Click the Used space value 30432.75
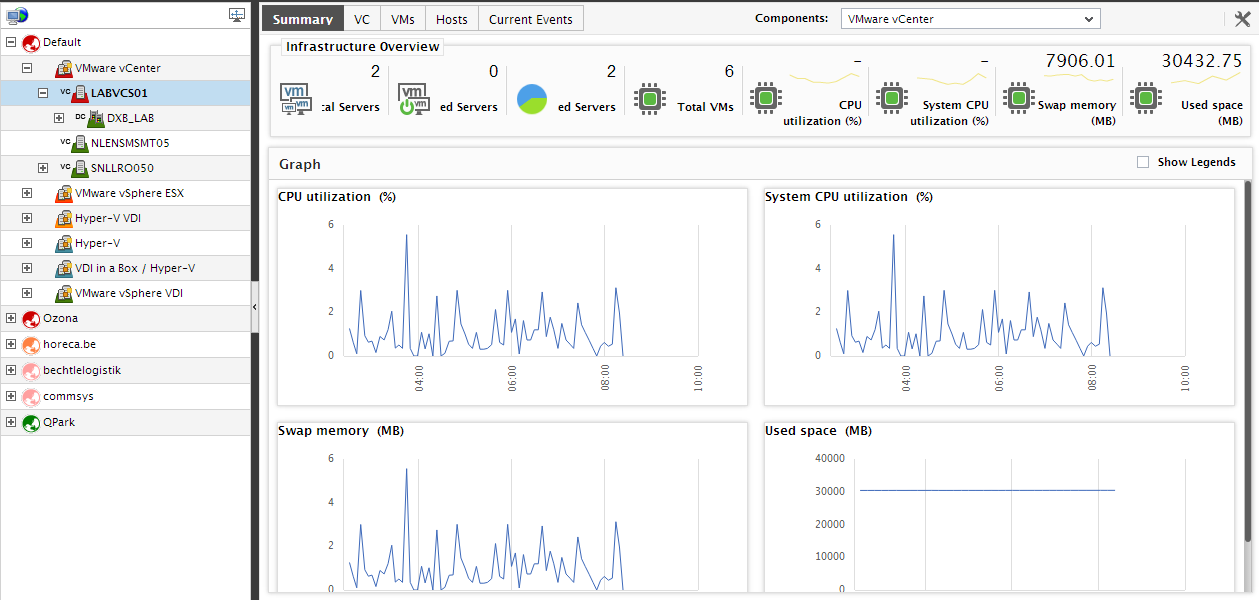Image resolution: width=1259 pixels, height=600 pixels. [x=1202, y=61]
